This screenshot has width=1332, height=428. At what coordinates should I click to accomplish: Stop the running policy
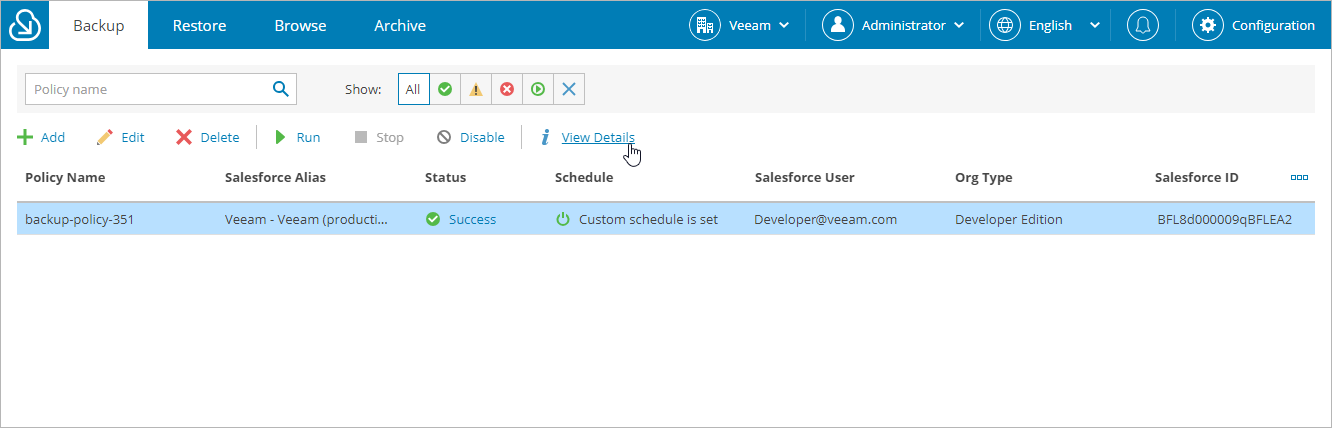point(379,138)
